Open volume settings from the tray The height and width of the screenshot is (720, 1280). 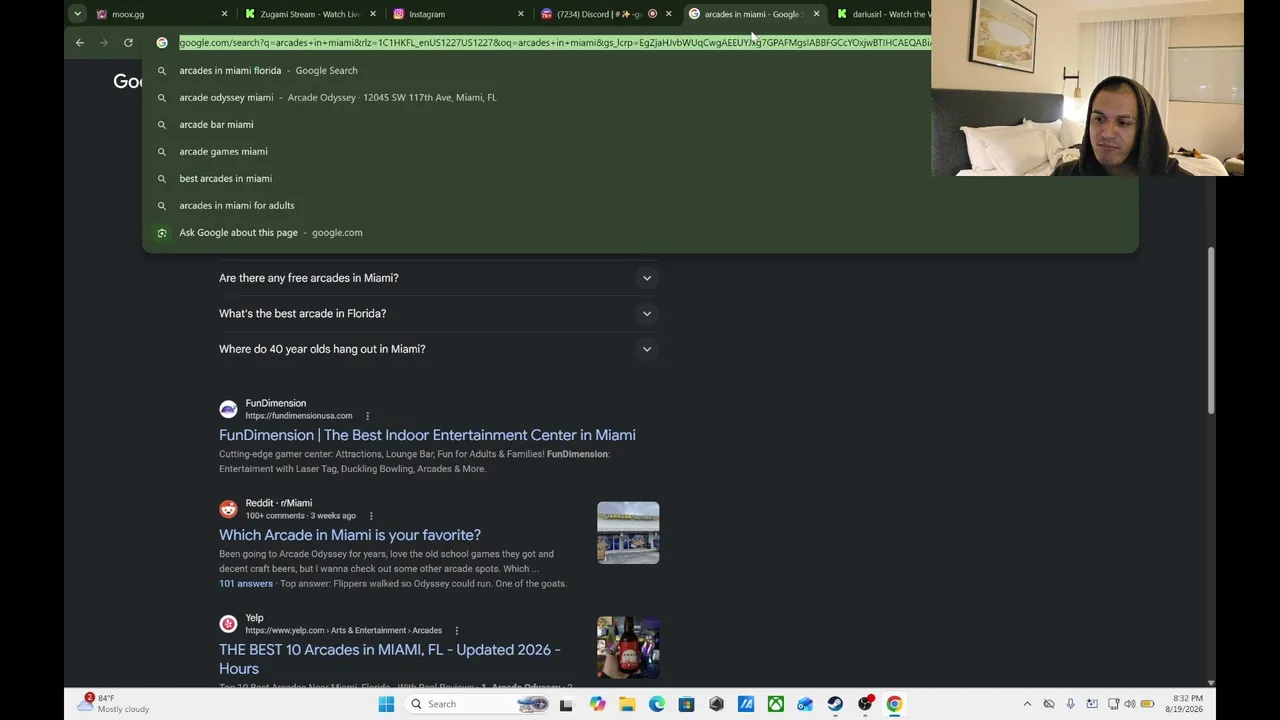[x=1130, y=704]
